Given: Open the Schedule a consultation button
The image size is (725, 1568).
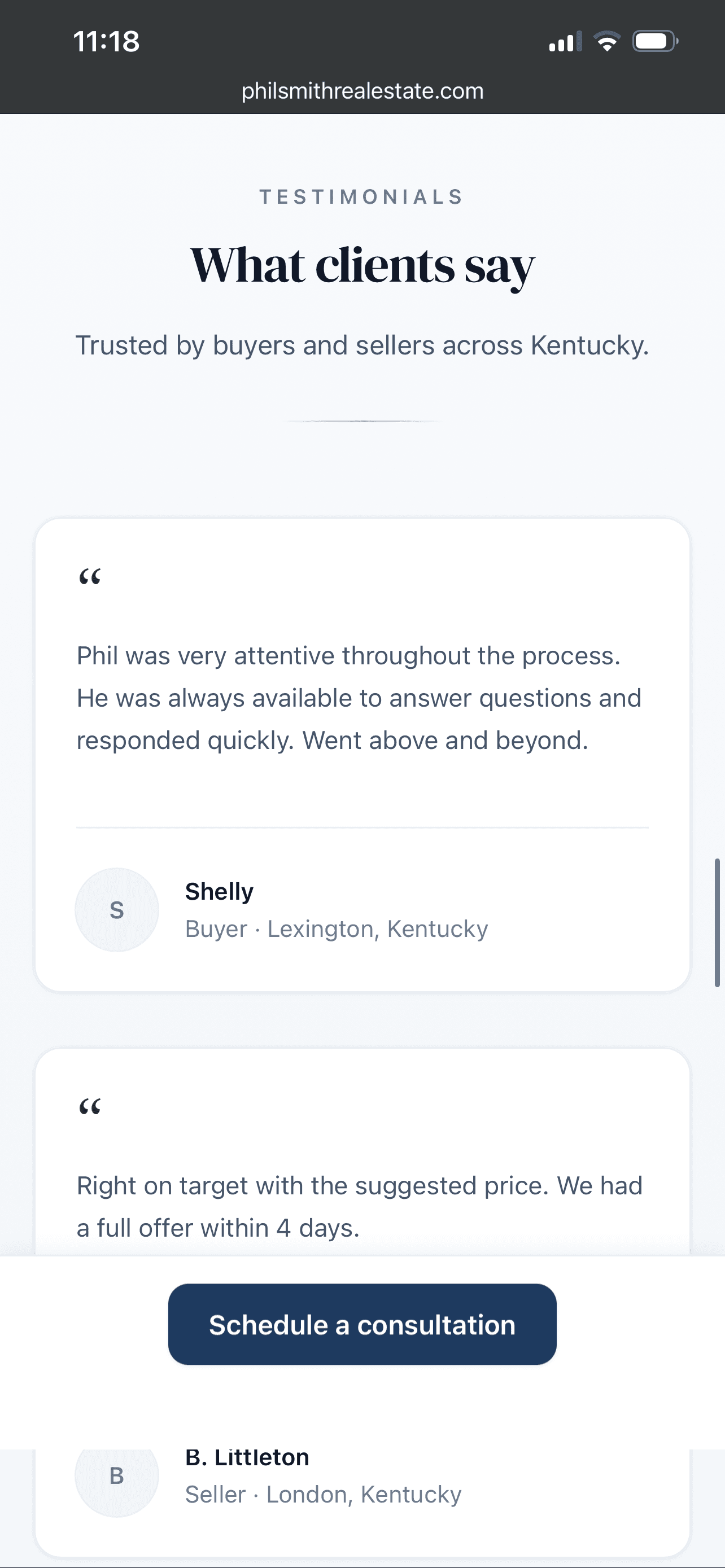Looking at the screenshot, I should 362,1324.
